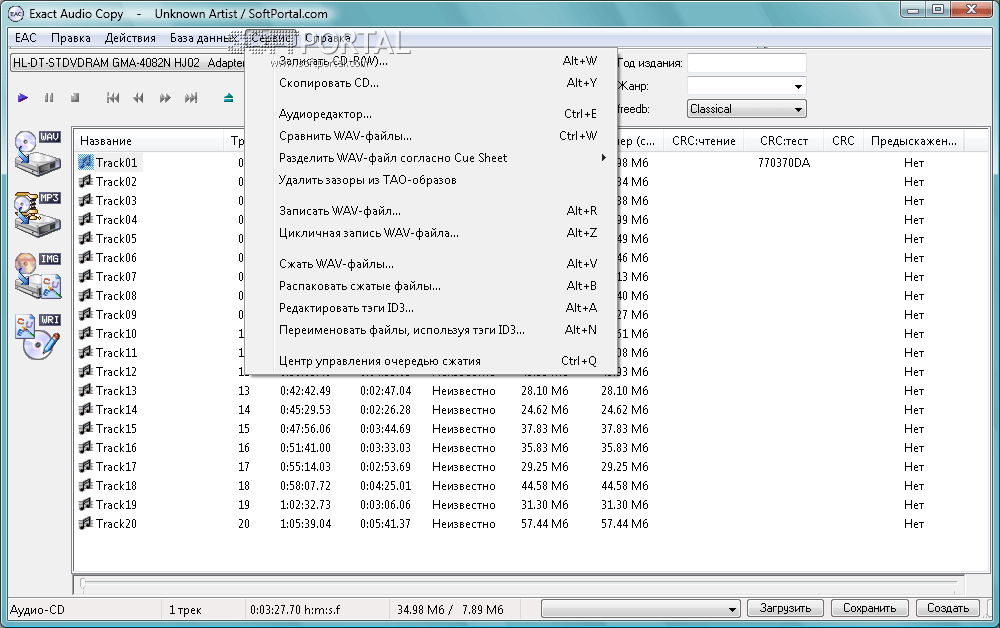Sort by the CRC column header
Image resolution: width=1000 pixels, height=628 pixels.
(x=843, y=141)
